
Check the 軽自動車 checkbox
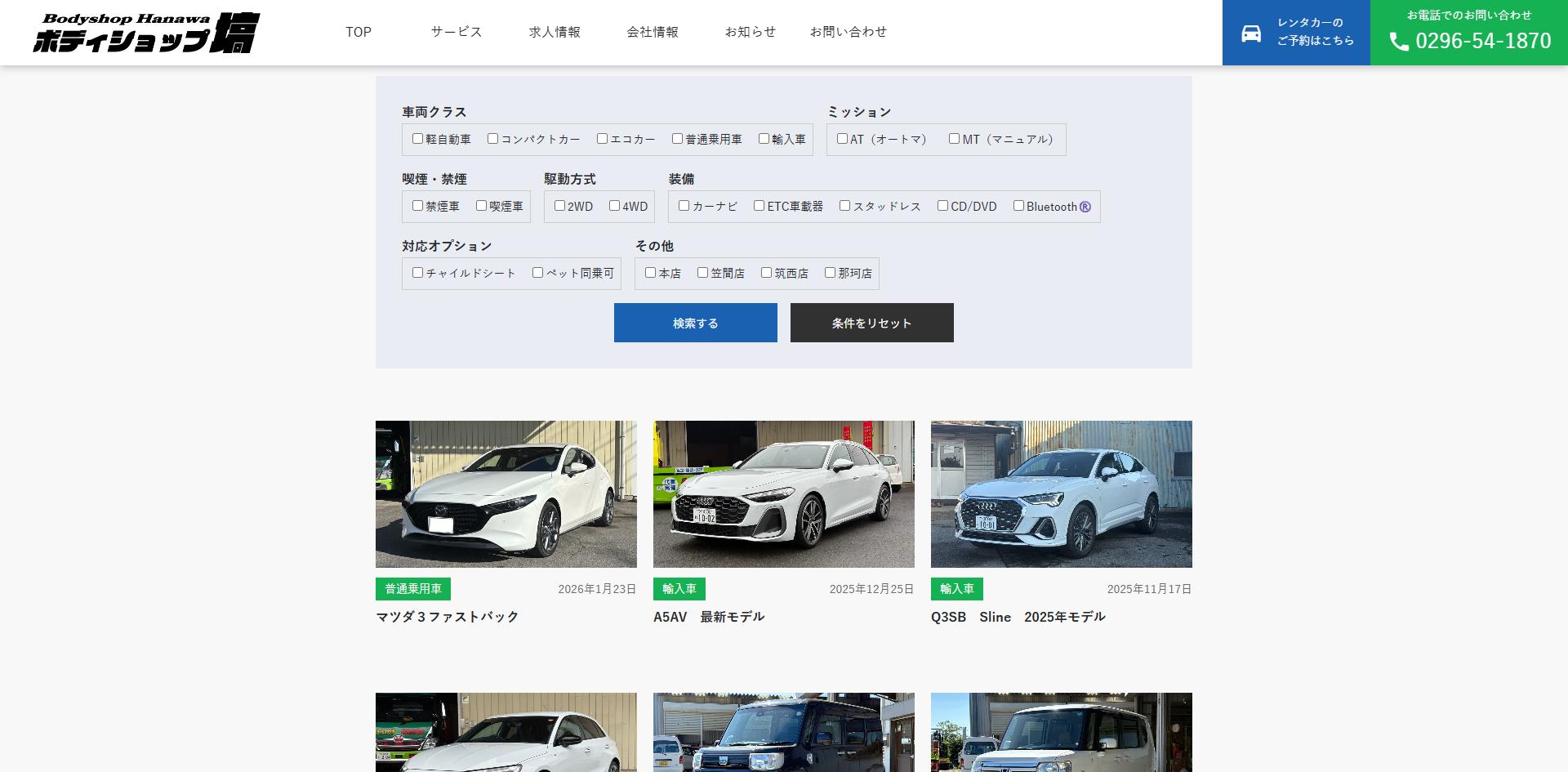pyautogui.click(x=417, y=139)
